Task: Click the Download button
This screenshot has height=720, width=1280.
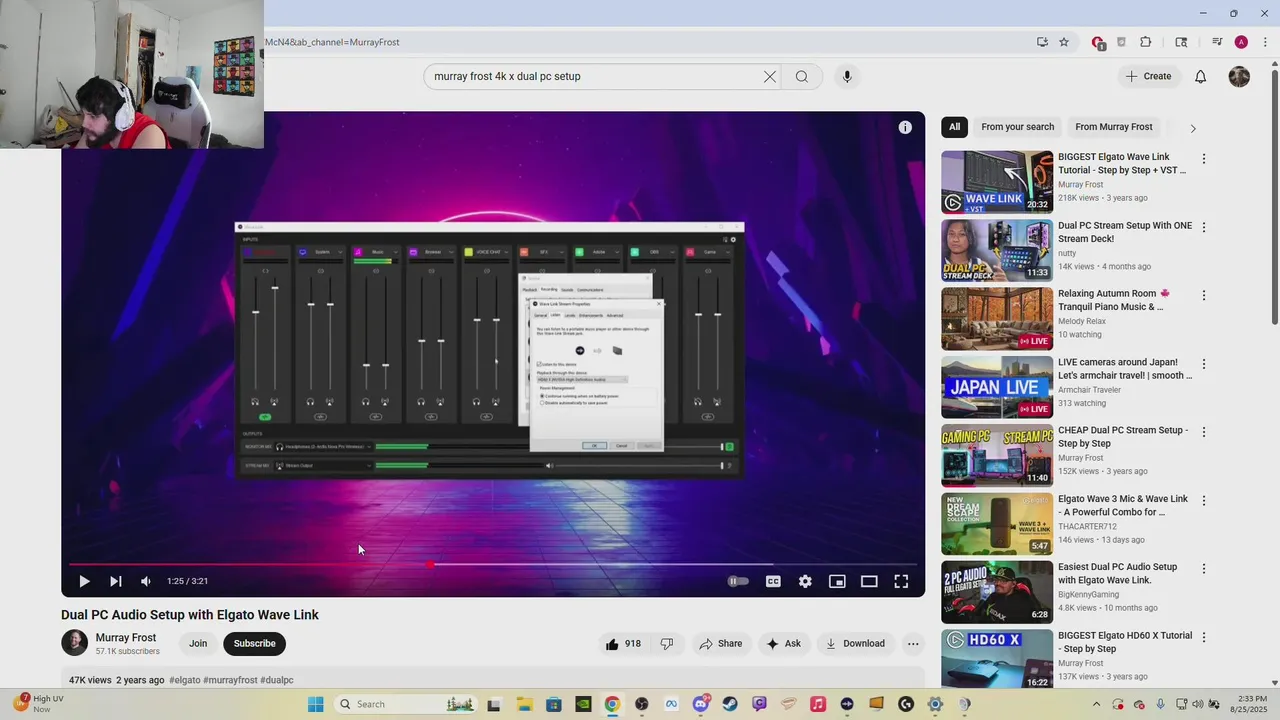Action: click(855, 644)
